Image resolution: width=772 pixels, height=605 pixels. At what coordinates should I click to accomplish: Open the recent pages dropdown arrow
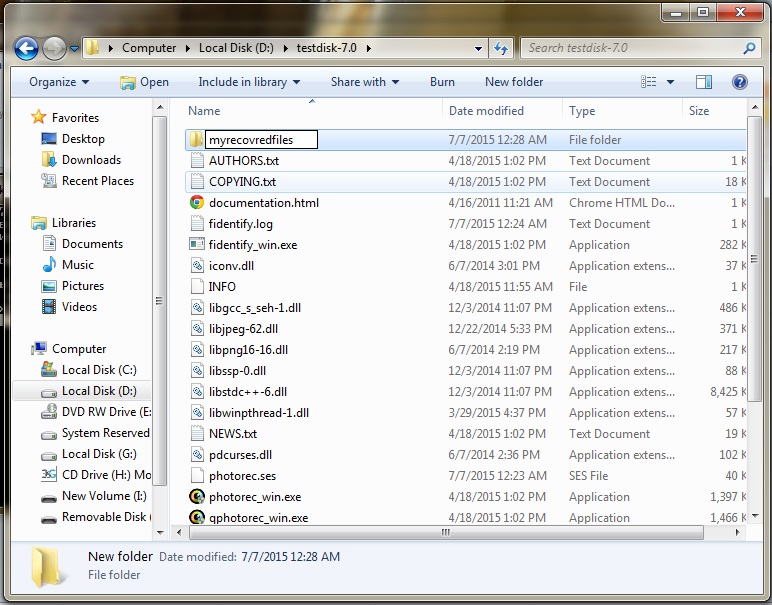point(74,48)
